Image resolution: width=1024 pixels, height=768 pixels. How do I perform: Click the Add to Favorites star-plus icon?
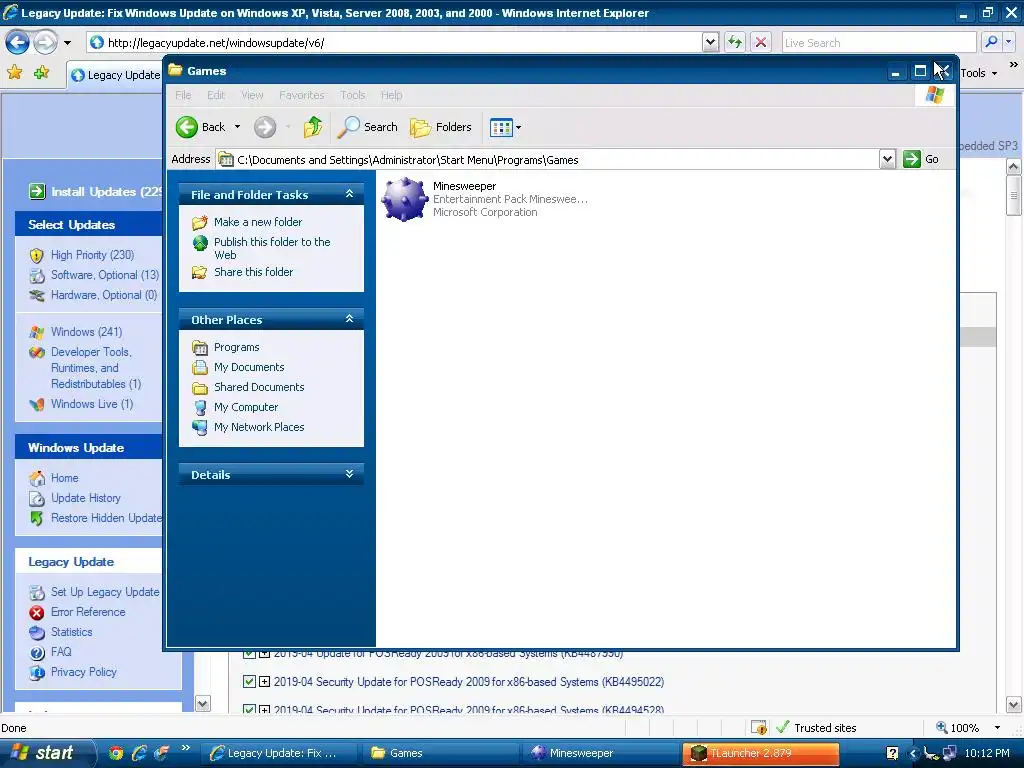(x=42, y=72)
